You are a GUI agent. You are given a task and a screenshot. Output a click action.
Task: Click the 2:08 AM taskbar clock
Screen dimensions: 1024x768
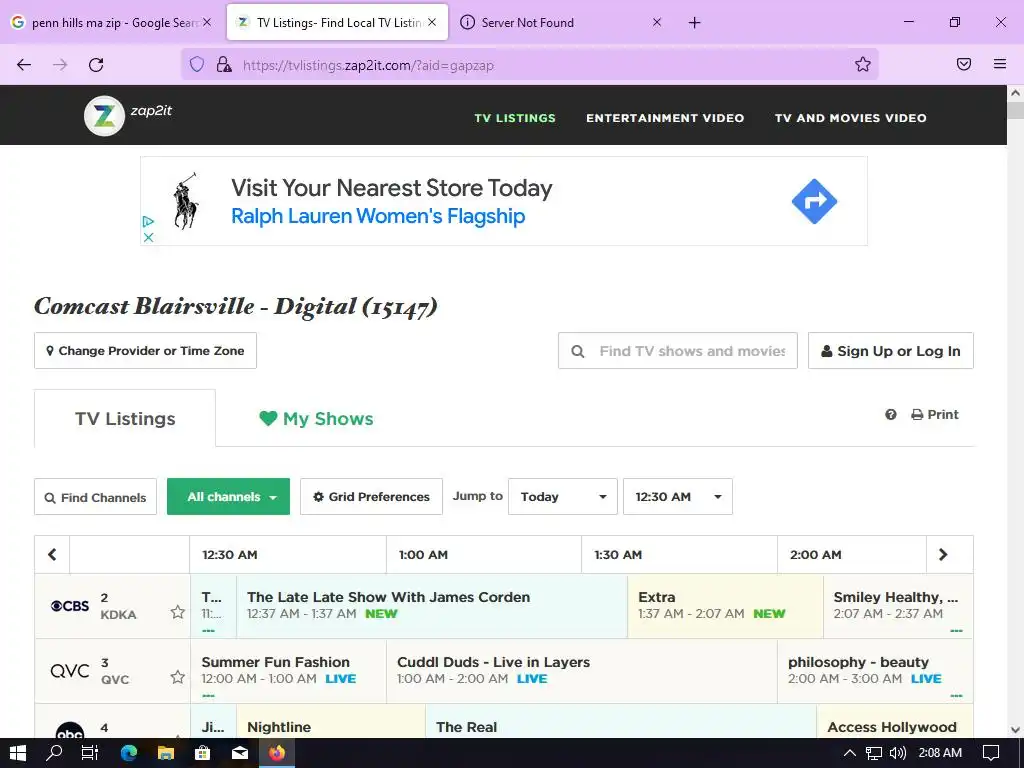[940, 753]
